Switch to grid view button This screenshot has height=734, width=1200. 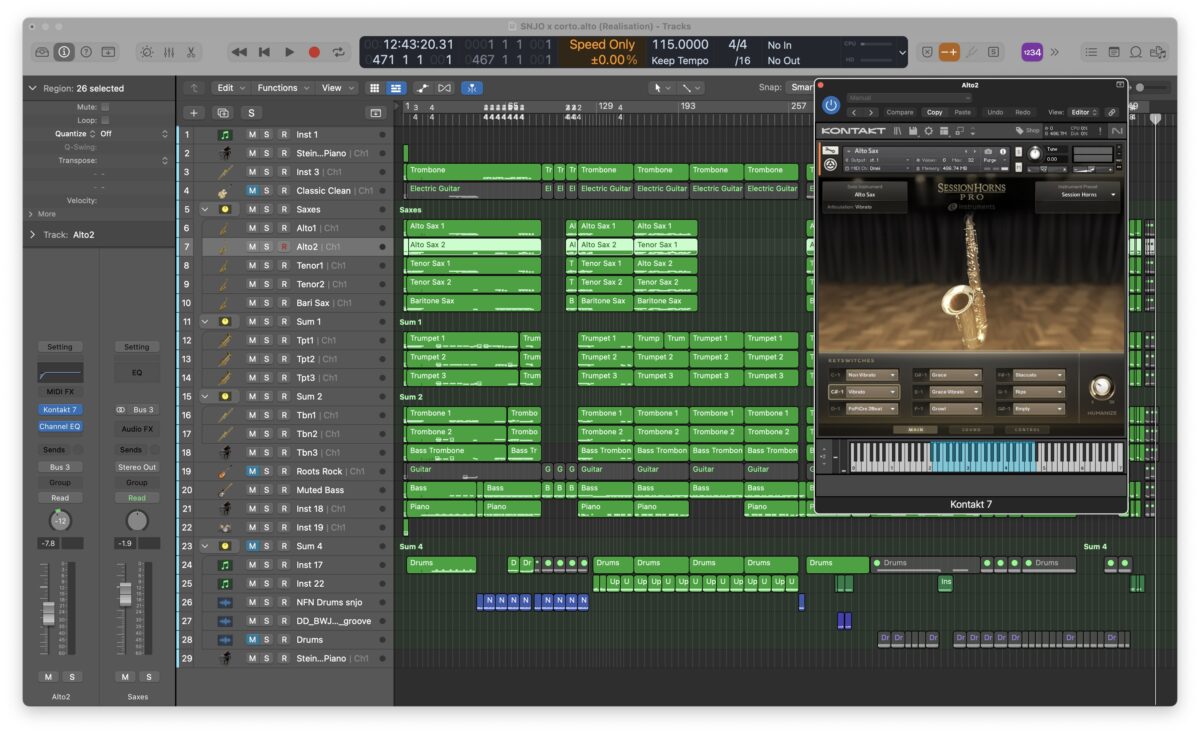click(375, 88)
